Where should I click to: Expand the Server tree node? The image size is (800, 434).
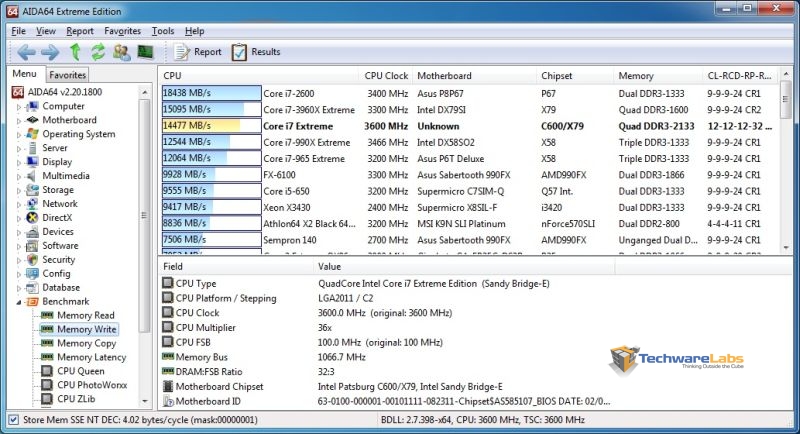coord(19,149)
